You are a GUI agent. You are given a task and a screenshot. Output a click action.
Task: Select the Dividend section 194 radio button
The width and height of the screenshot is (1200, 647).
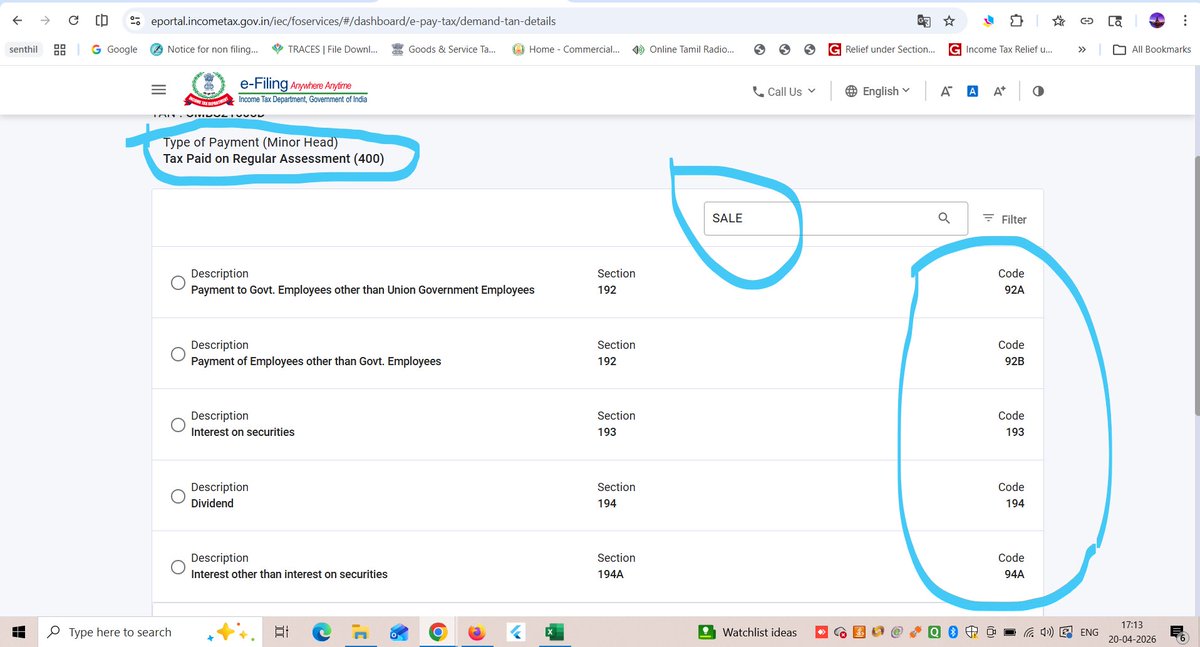(x=177, y=495)
